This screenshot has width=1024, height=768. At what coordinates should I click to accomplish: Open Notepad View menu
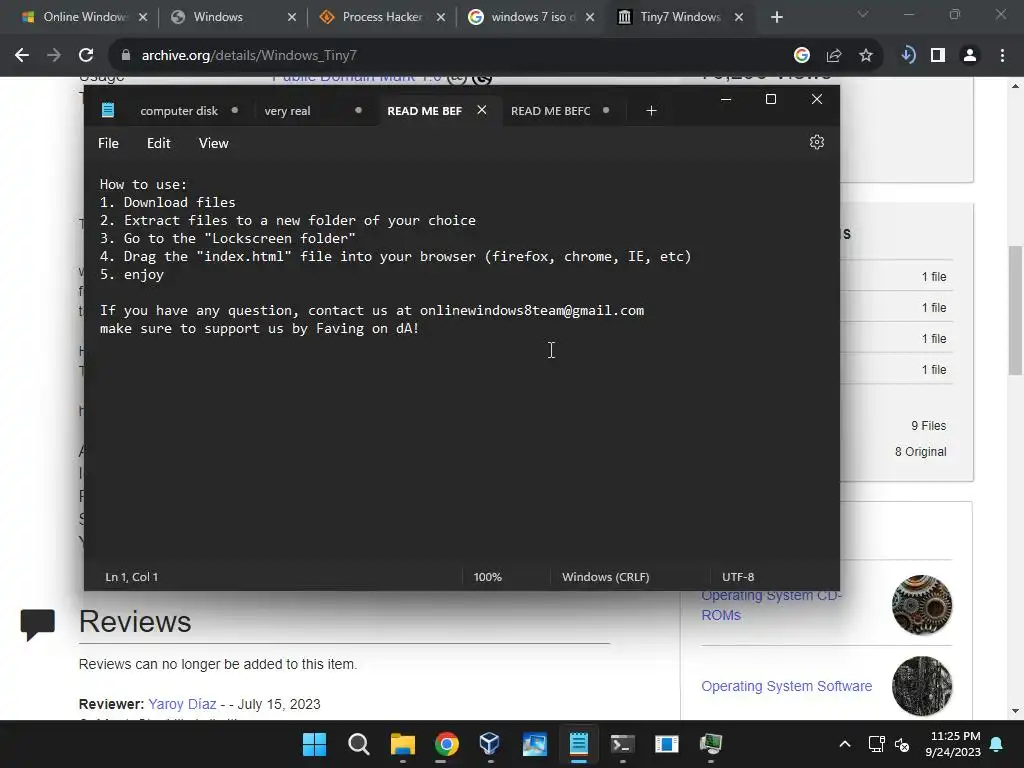[x=214, y=143]
